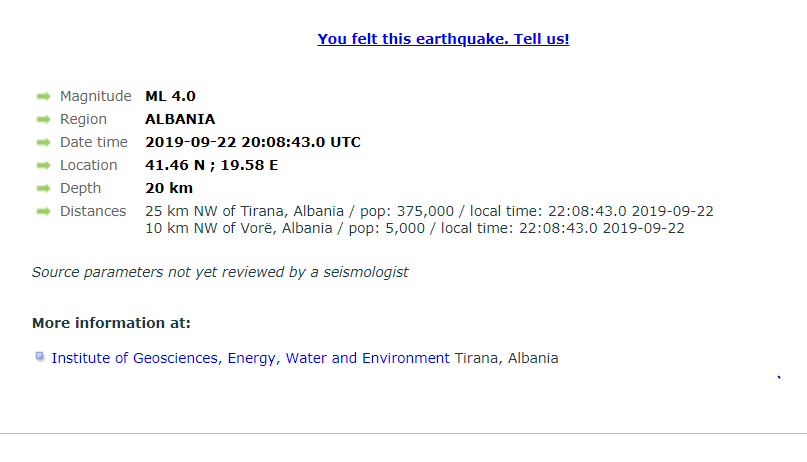Click green arrow beside Region
Screen dimensions: 807x462
click(44, 119)
